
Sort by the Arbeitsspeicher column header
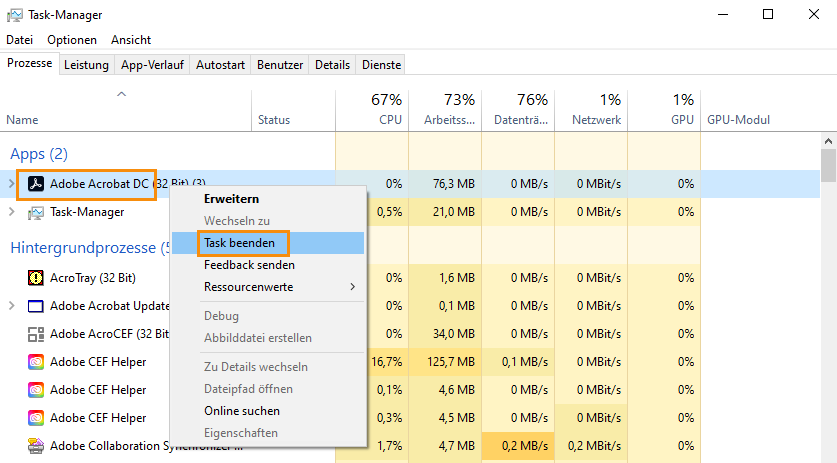click(445, 109)
